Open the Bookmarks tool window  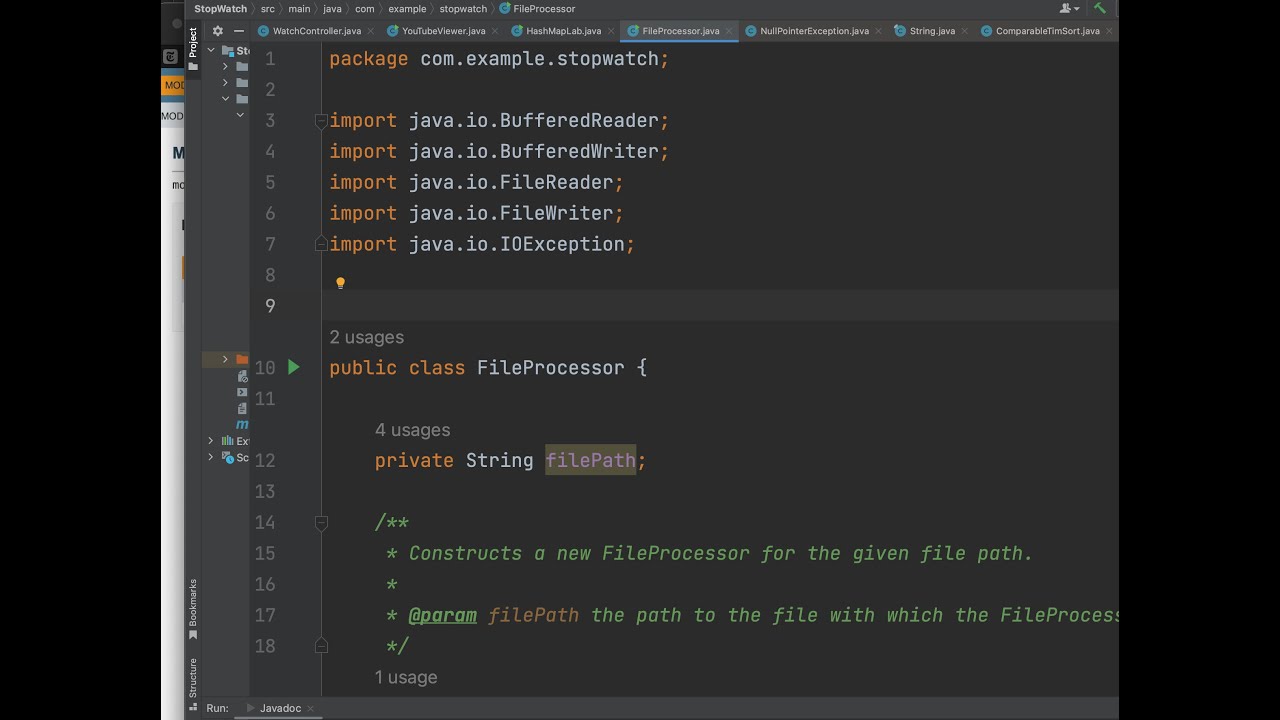point(193,609)
